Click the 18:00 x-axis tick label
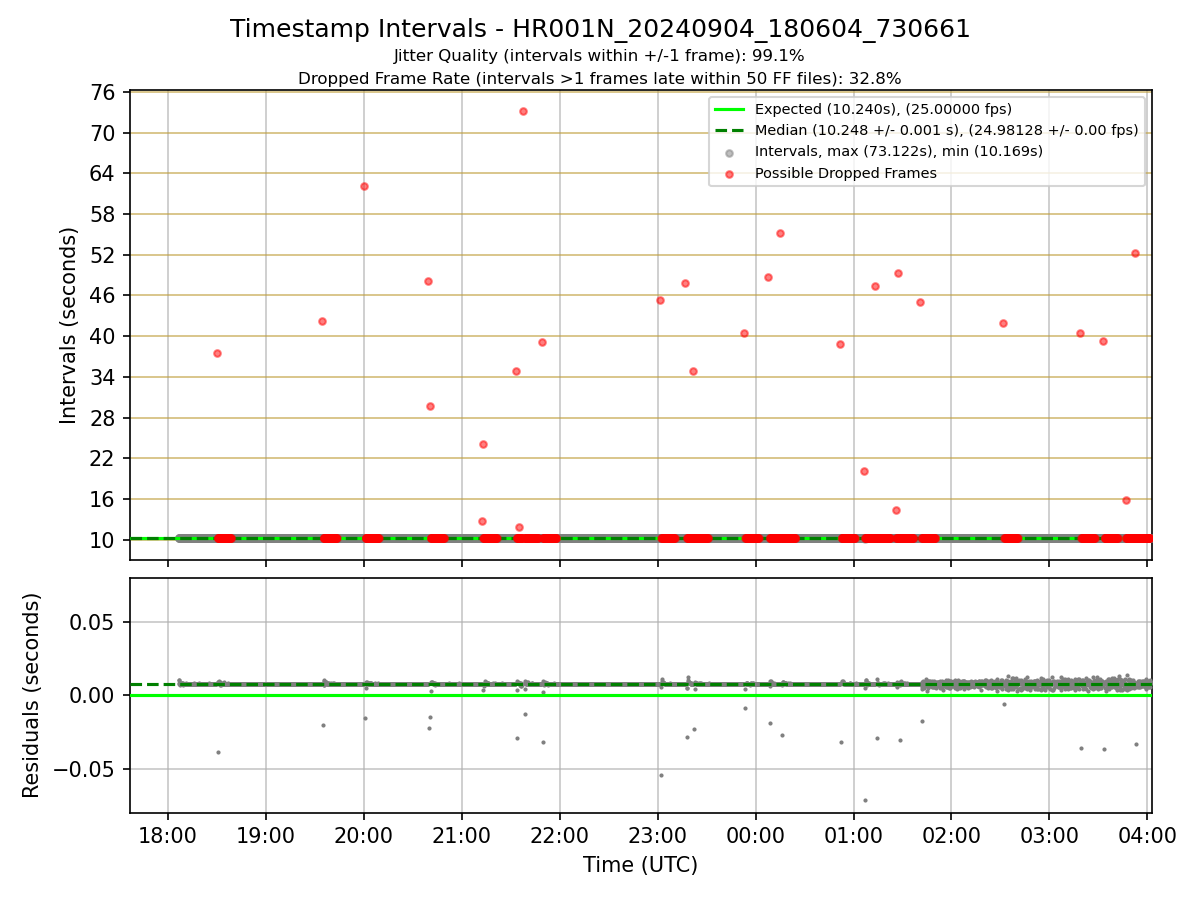This screenshot has height=900, width=1200. click(x=167, y=837)
